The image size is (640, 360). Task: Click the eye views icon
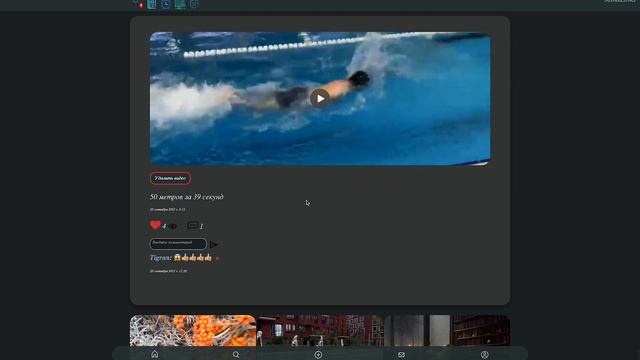pos(173,226)
